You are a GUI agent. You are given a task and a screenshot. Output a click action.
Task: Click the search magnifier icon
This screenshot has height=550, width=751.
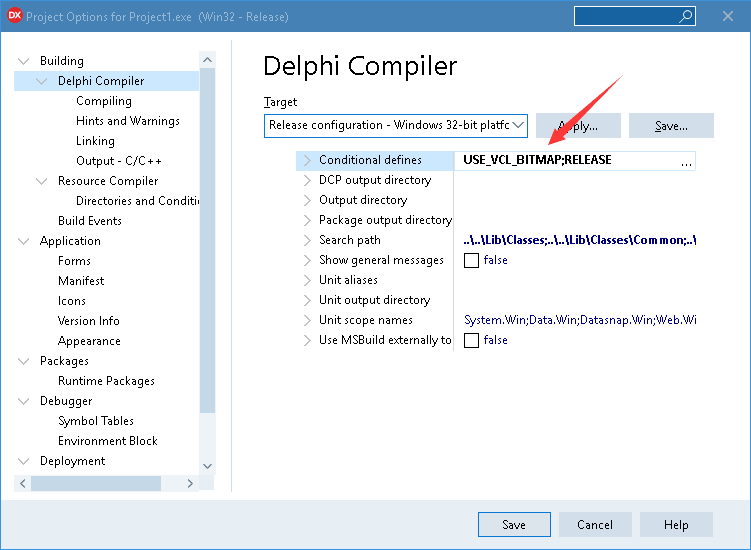685,16
